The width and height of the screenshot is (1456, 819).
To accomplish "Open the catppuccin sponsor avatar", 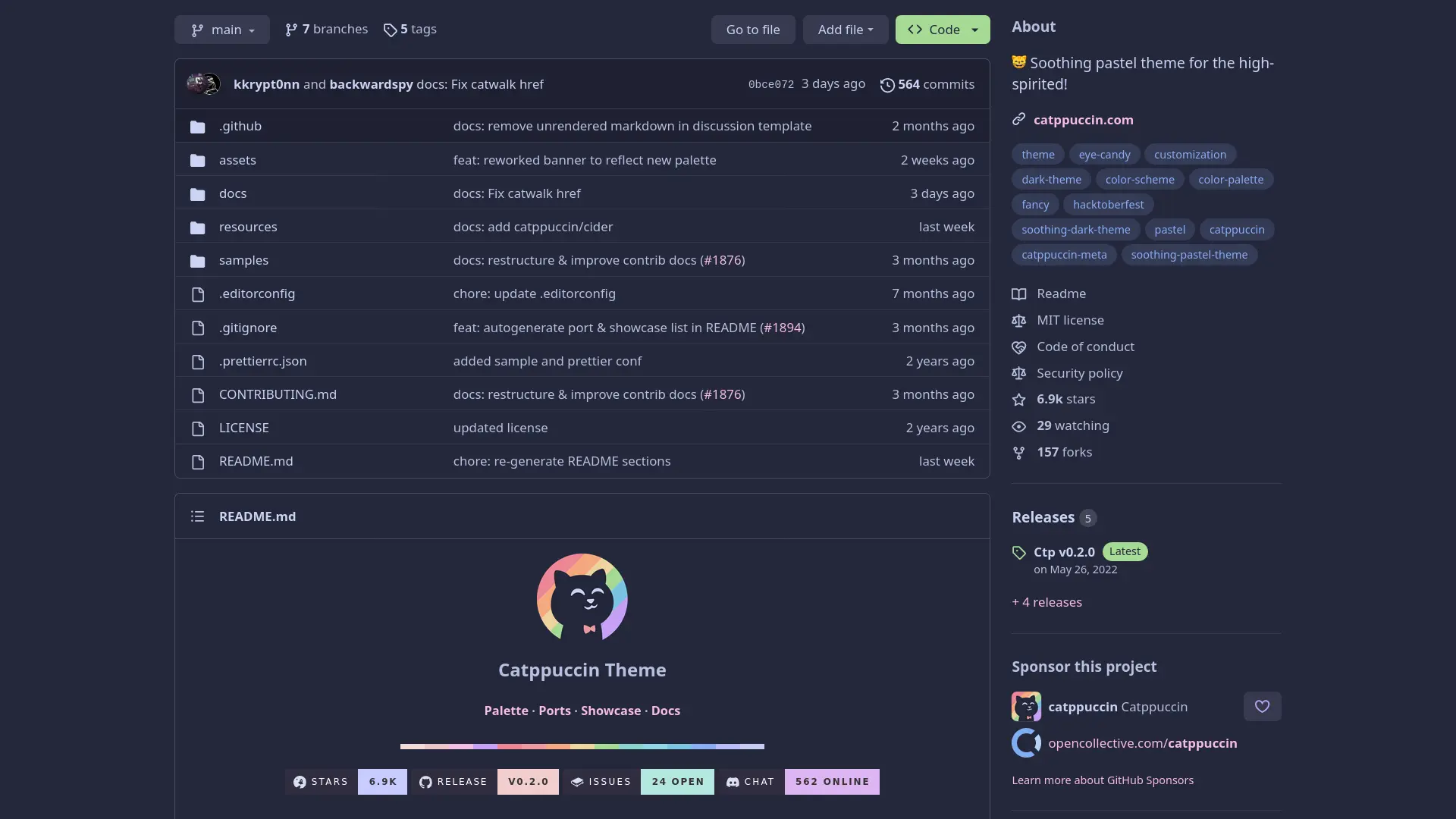I will click(x=1026, y=707).
